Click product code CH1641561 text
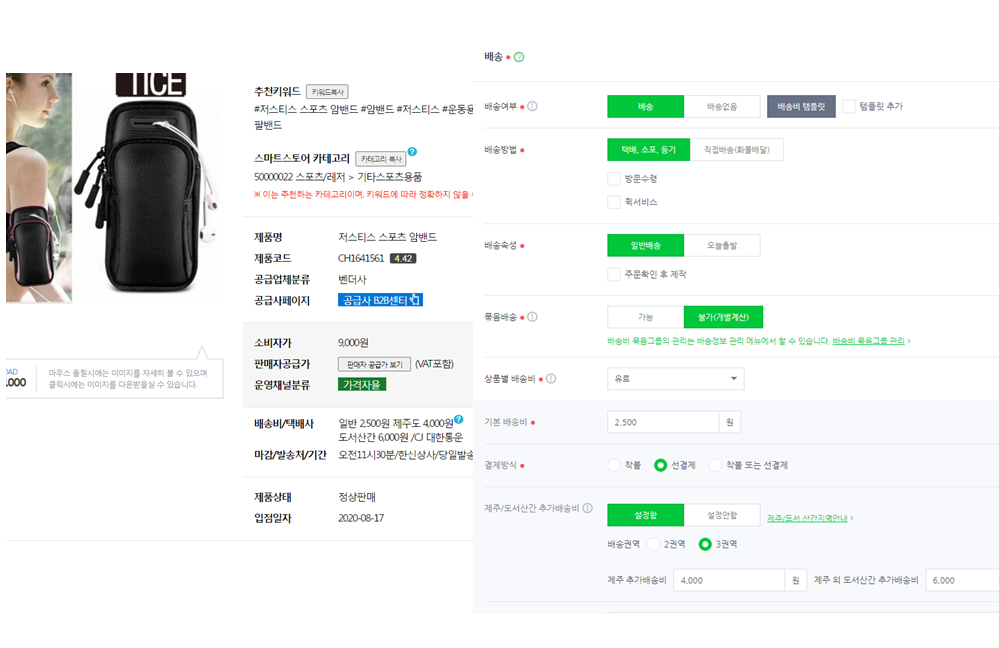 361,258
